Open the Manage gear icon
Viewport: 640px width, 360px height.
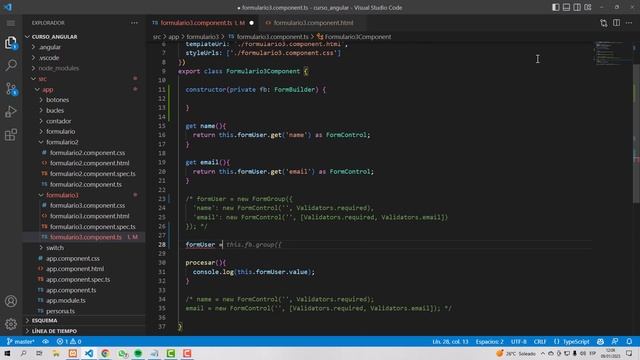11,324
